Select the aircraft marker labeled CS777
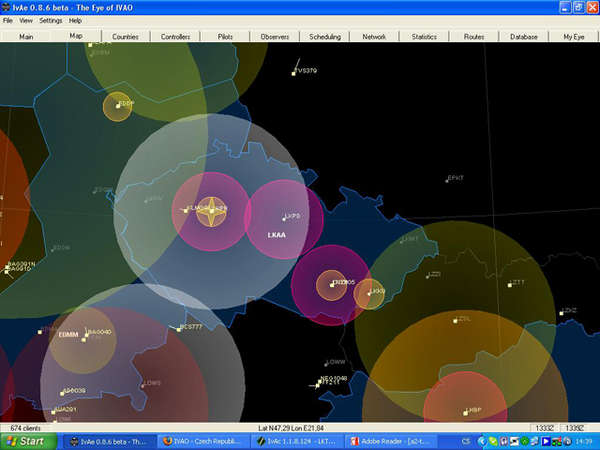This screenshot has width=600, height=450. click(179, 329)
